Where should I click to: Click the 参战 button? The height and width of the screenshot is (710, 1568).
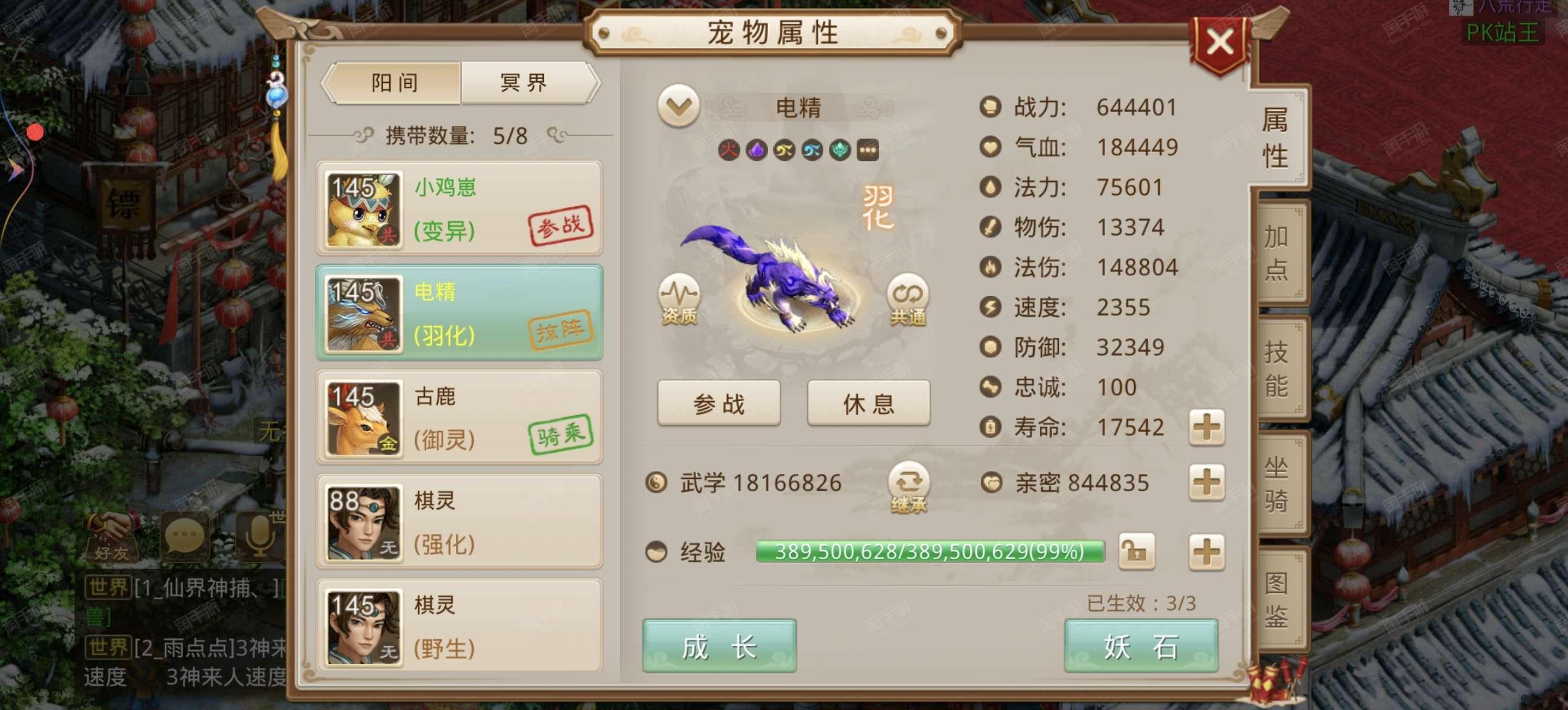point(719,403)
